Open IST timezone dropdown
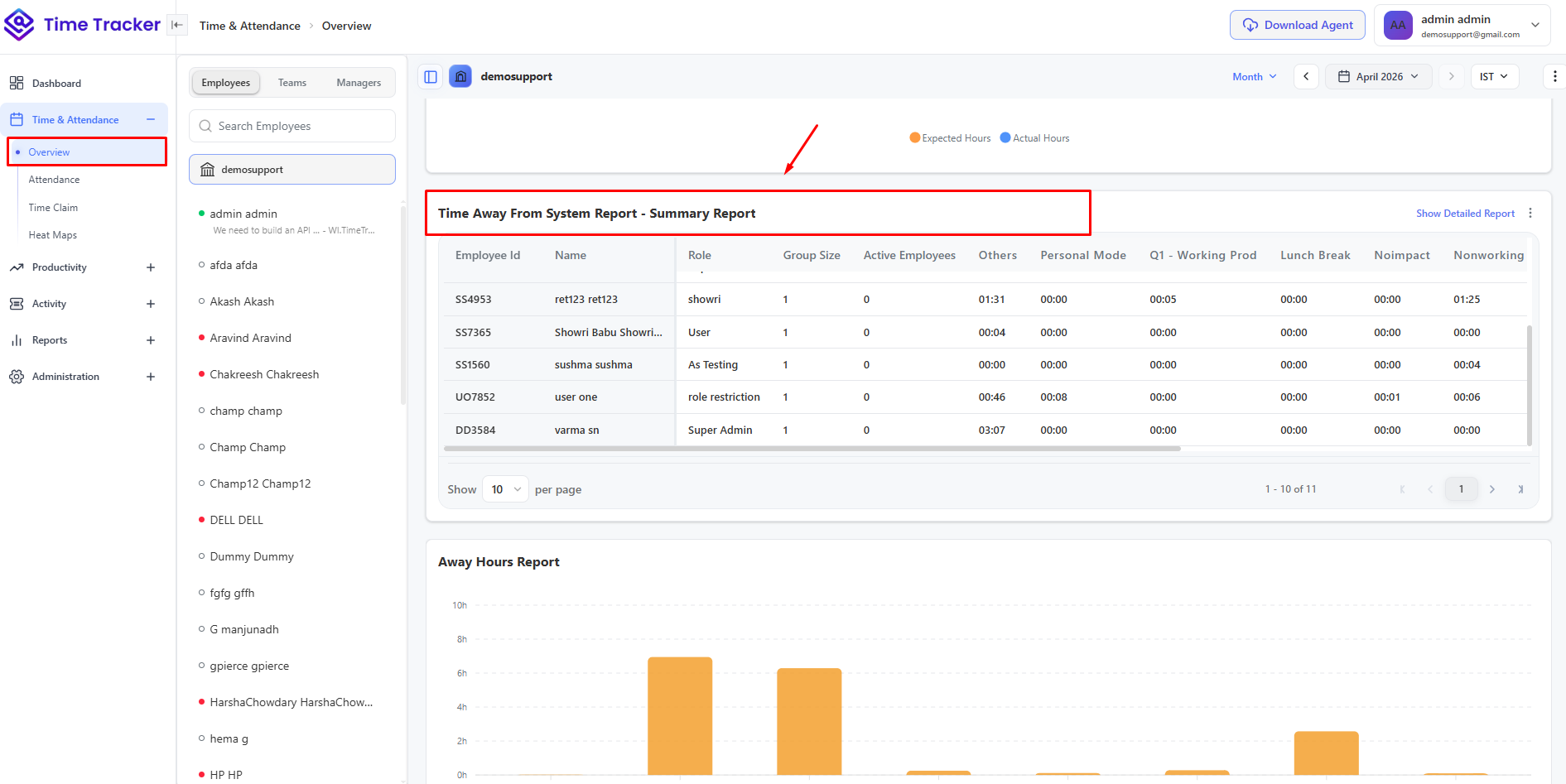The width and height of the screenshot is (1566, 784). (x=1495, y=76)
